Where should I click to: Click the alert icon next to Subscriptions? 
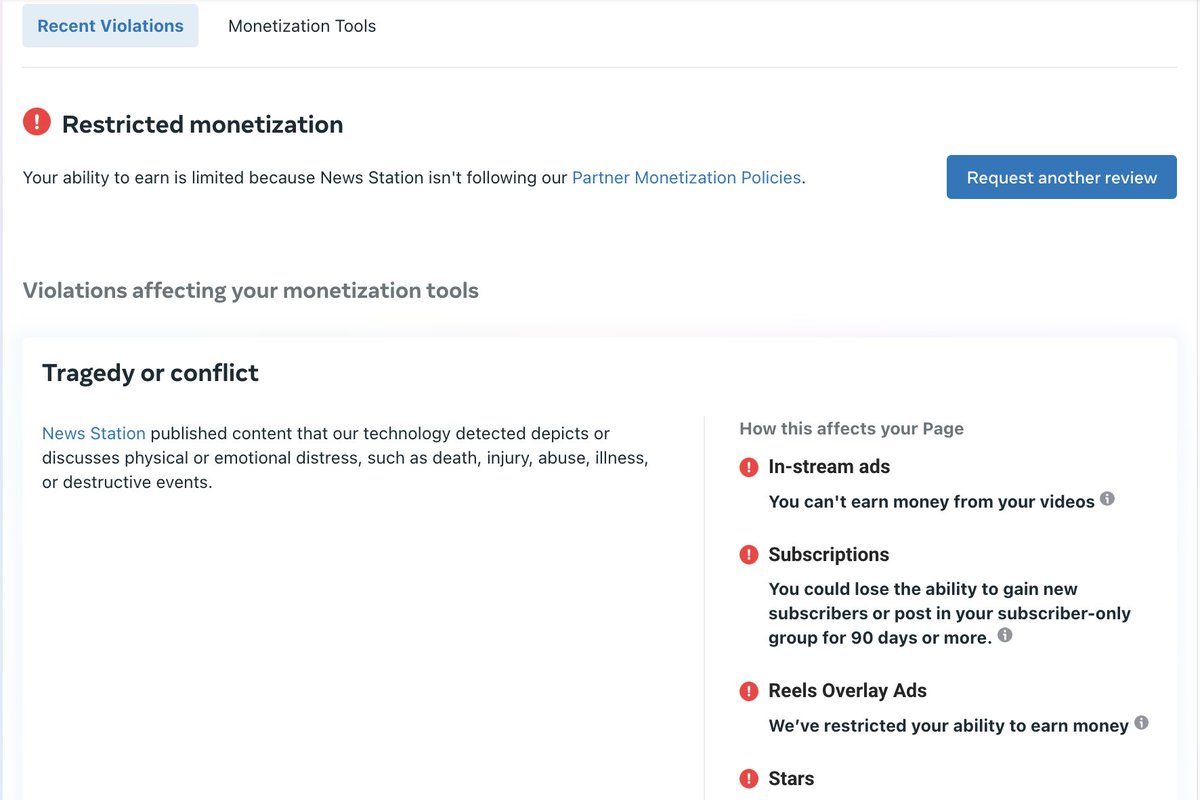(x=748, y=554)
